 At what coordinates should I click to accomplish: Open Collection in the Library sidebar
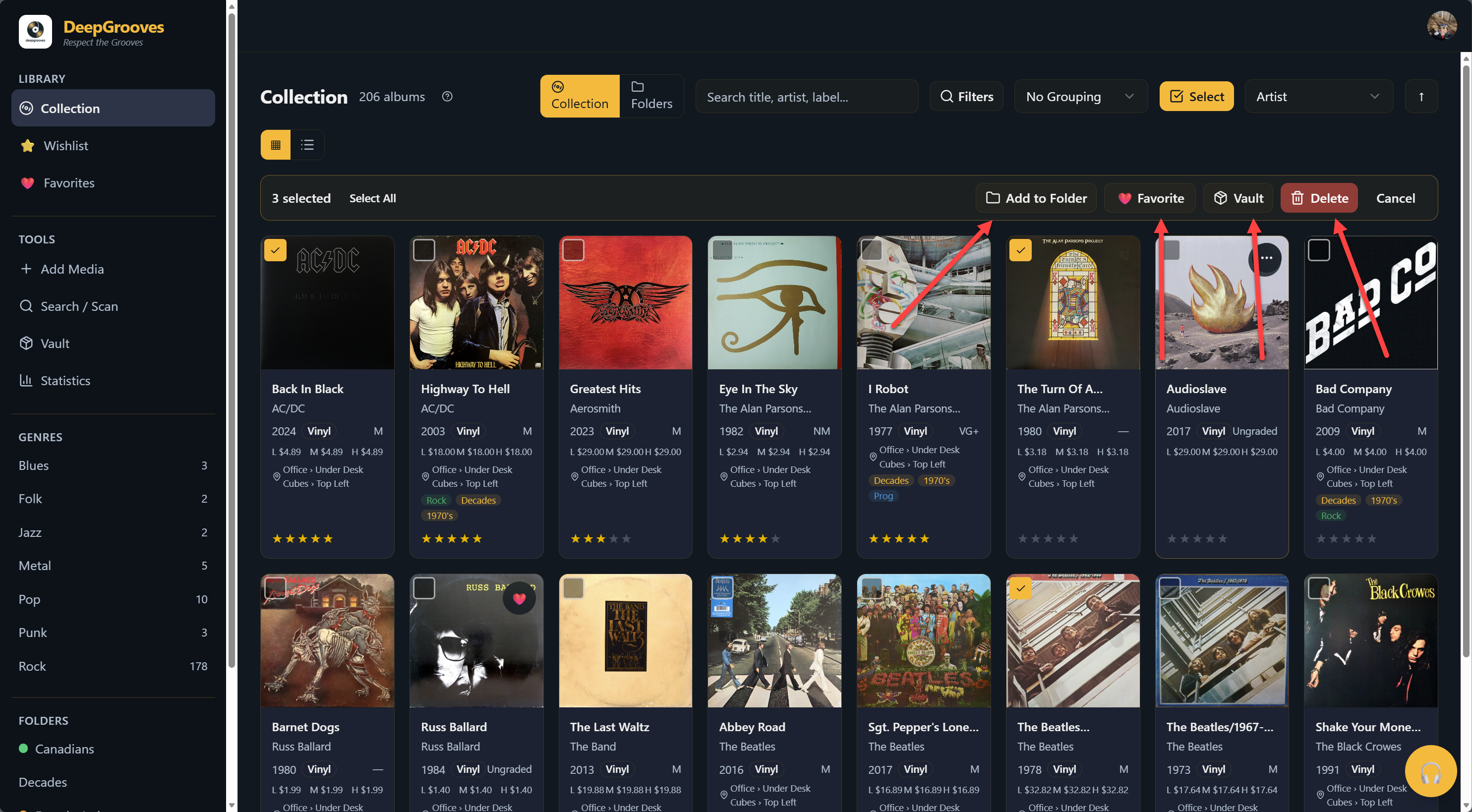point(113,108)
